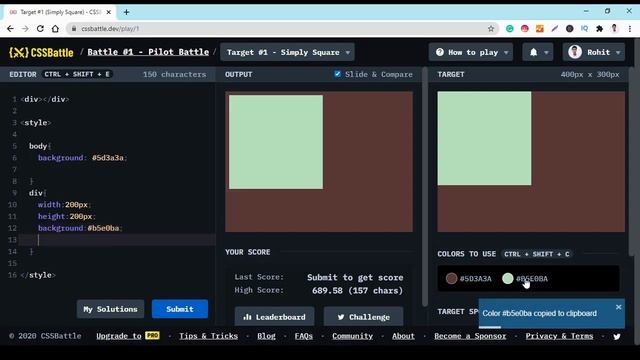The height and width of the screenshot is (360, 640).
Task: Open Tips & Tricks link
Action: point(208,336)
